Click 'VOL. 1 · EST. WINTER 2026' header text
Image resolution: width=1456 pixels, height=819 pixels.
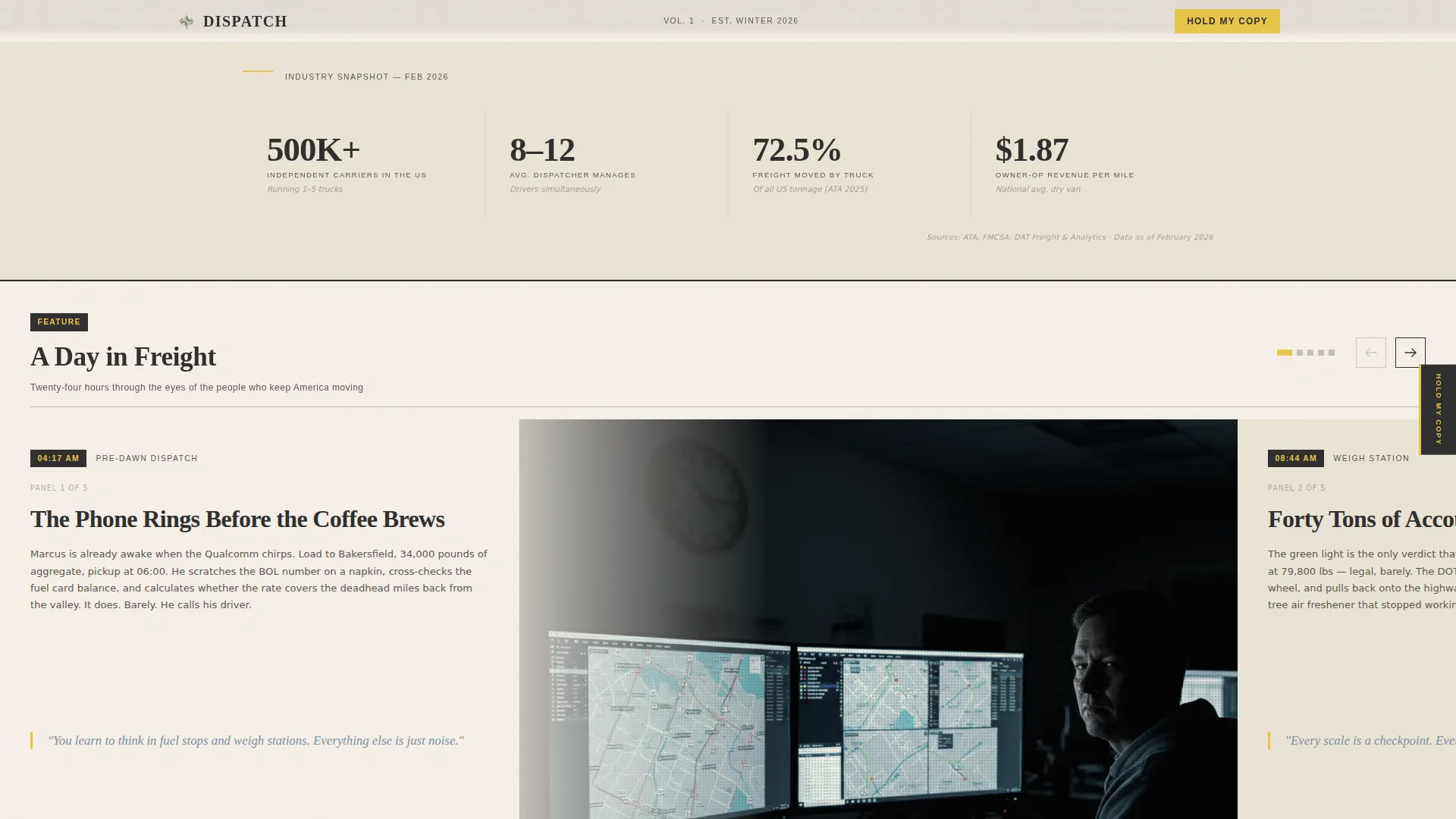coord(731,21)
